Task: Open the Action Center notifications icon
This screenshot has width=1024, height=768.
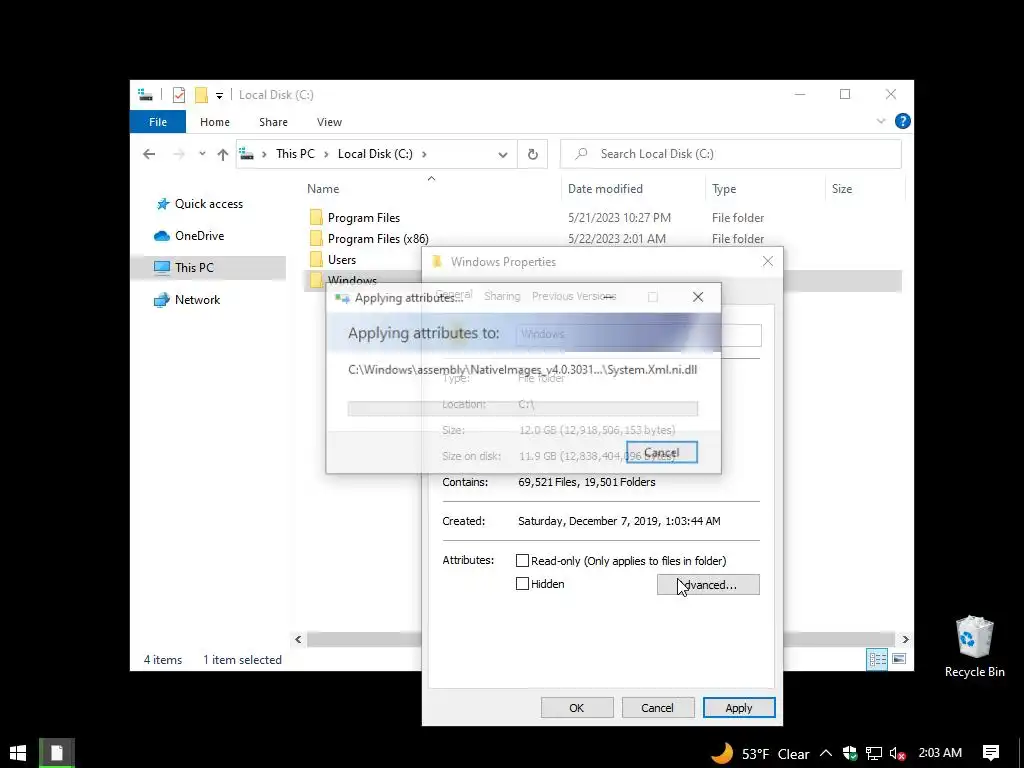Action: (x=991, y=753)
